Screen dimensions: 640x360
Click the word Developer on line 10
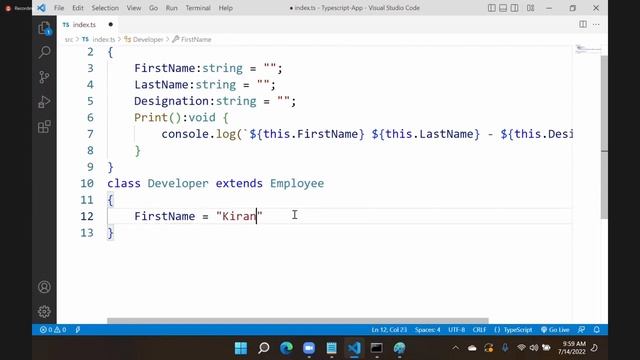[x=178, y=183]
